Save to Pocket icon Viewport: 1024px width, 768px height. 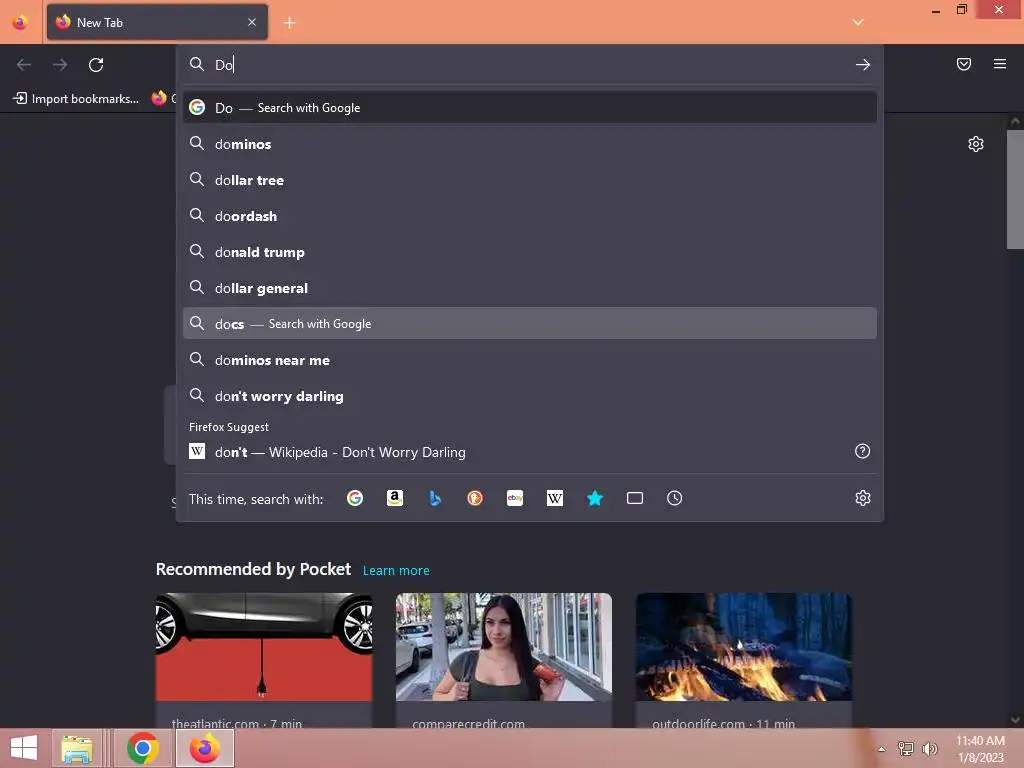point(964,64)
